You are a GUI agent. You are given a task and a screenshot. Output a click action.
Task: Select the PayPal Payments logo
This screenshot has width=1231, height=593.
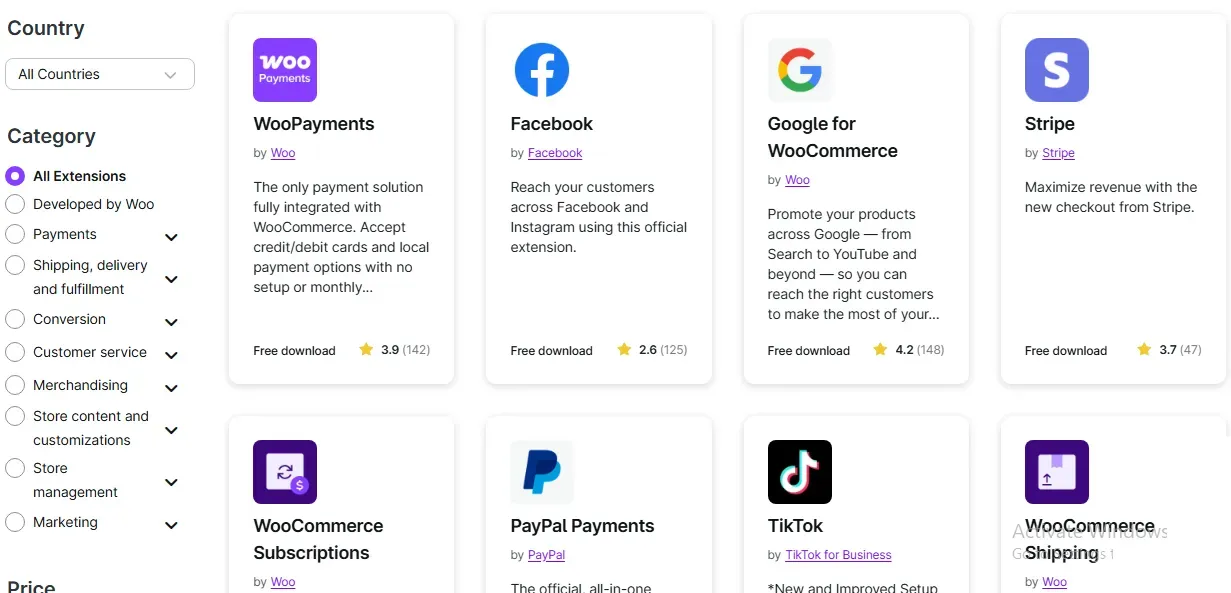point(541,471)
